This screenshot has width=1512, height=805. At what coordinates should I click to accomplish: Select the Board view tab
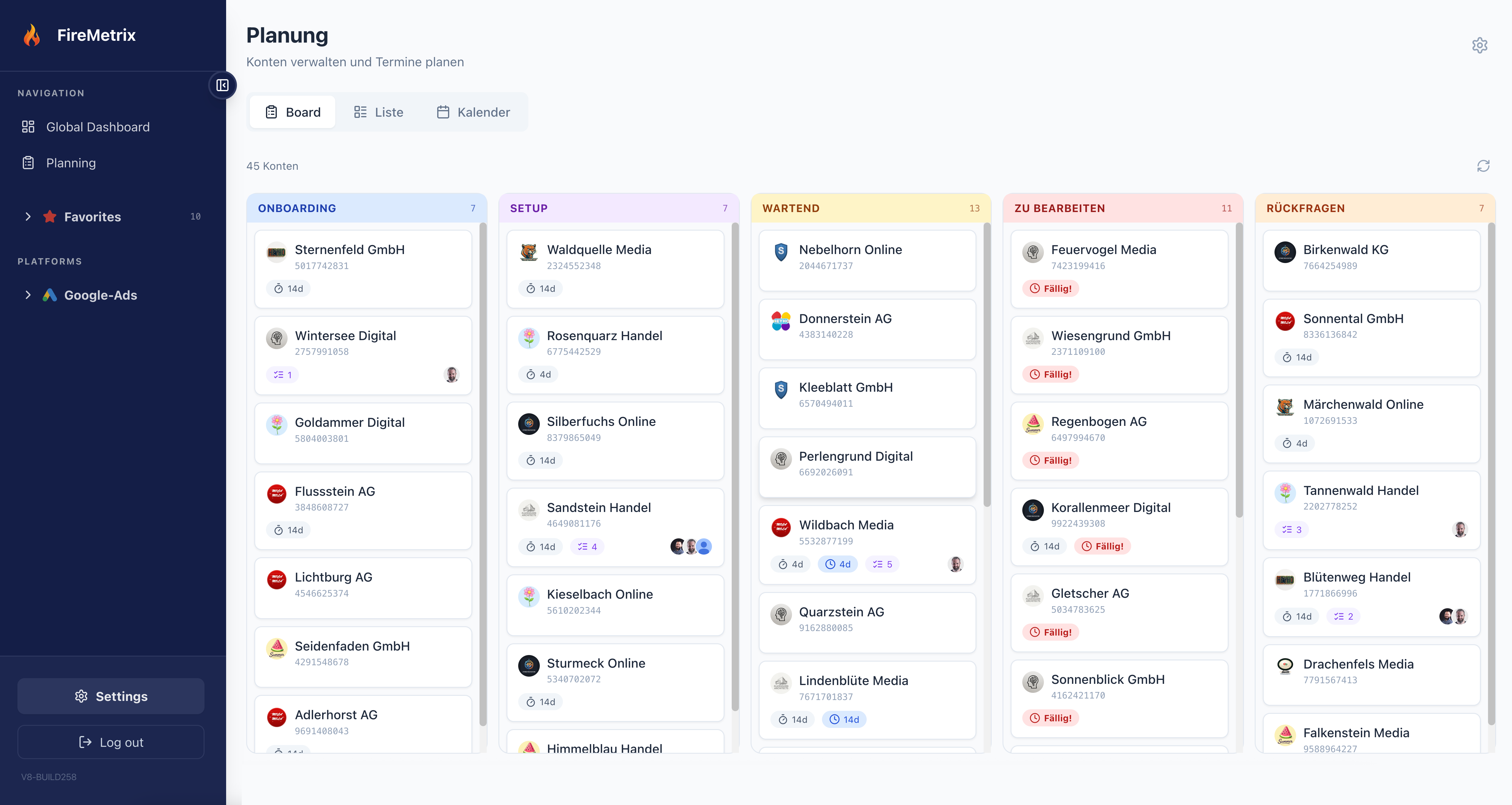point(292,112)
